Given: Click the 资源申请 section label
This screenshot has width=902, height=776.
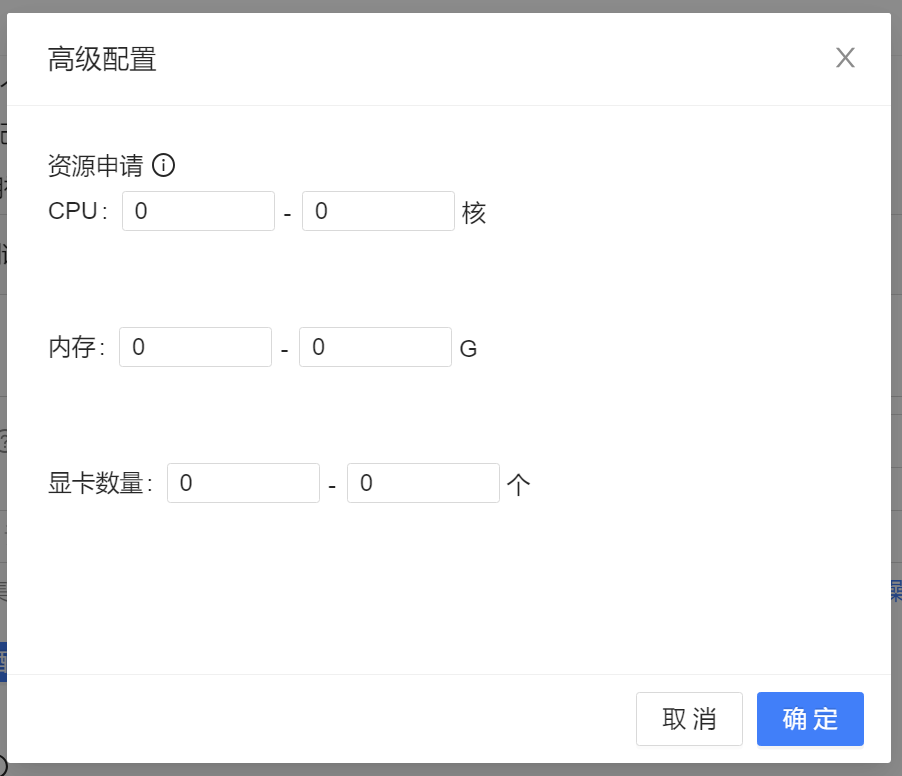Looking at the screenshot, I should [x=96, y=165].
